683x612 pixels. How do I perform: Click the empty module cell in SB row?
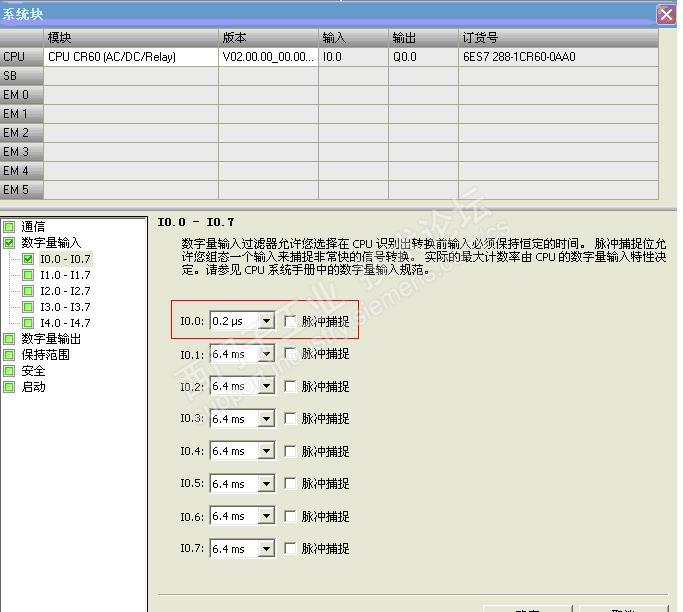click(x=131, y=76)
